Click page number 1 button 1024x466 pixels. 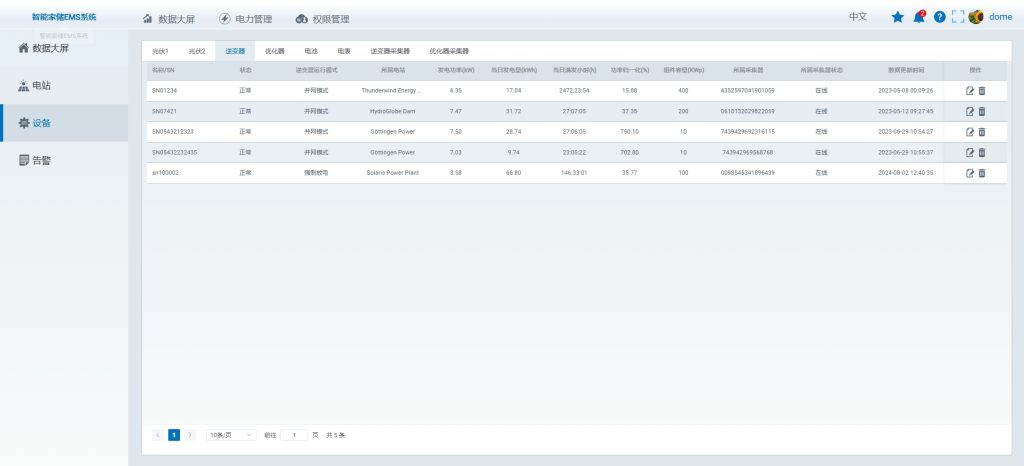(174, 435)
